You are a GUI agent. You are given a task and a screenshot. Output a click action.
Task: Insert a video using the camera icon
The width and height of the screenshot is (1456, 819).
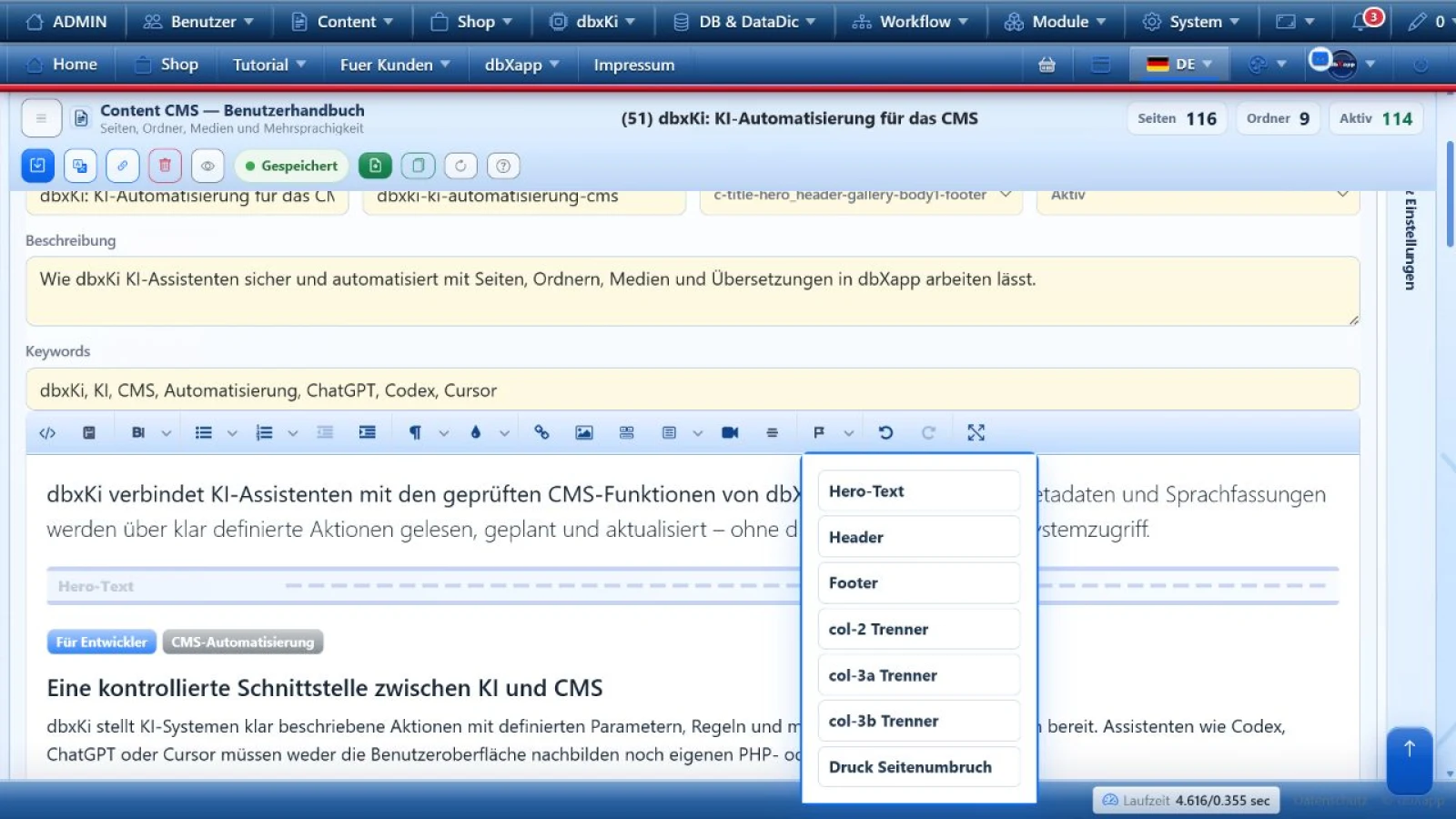coord(730,433)
